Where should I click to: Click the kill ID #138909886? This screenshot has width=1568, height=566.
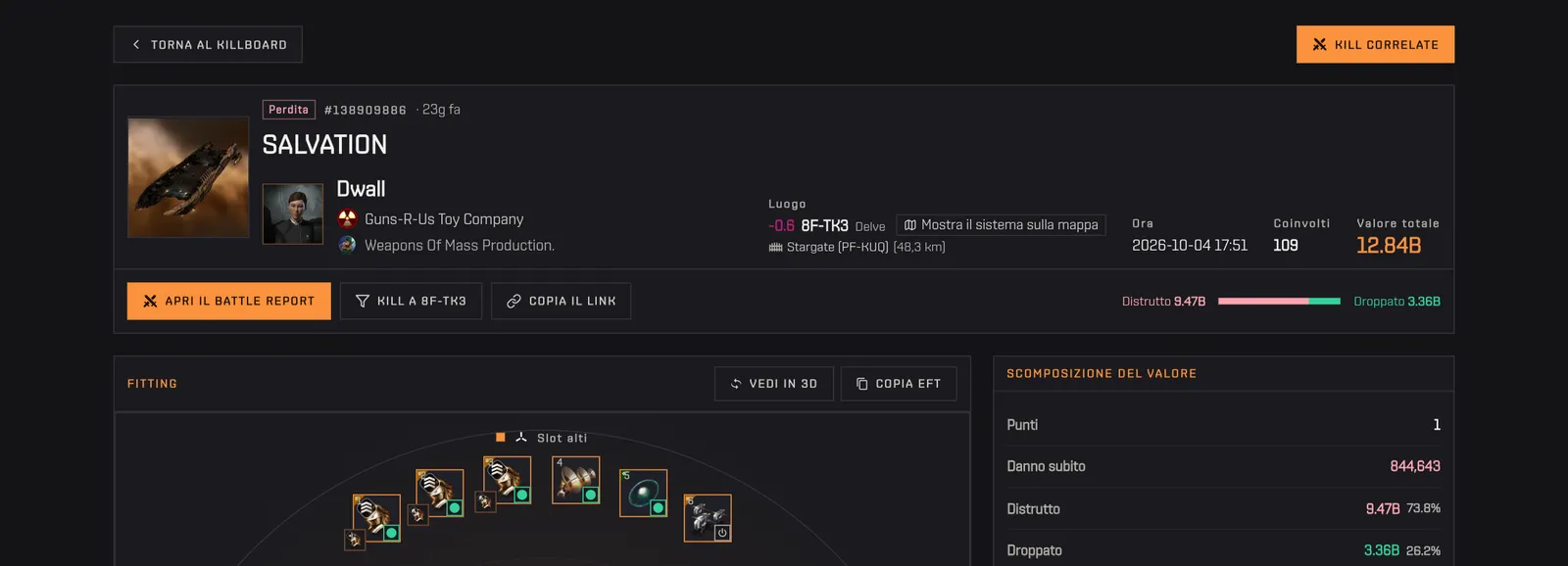[x=366, y=111]
